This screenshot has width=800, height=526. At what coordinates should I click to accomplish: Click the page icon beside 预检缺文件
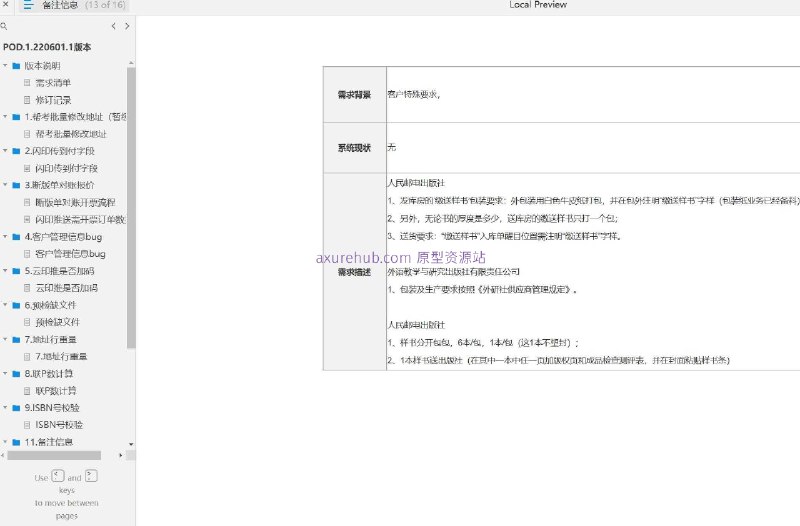(27, 322)
